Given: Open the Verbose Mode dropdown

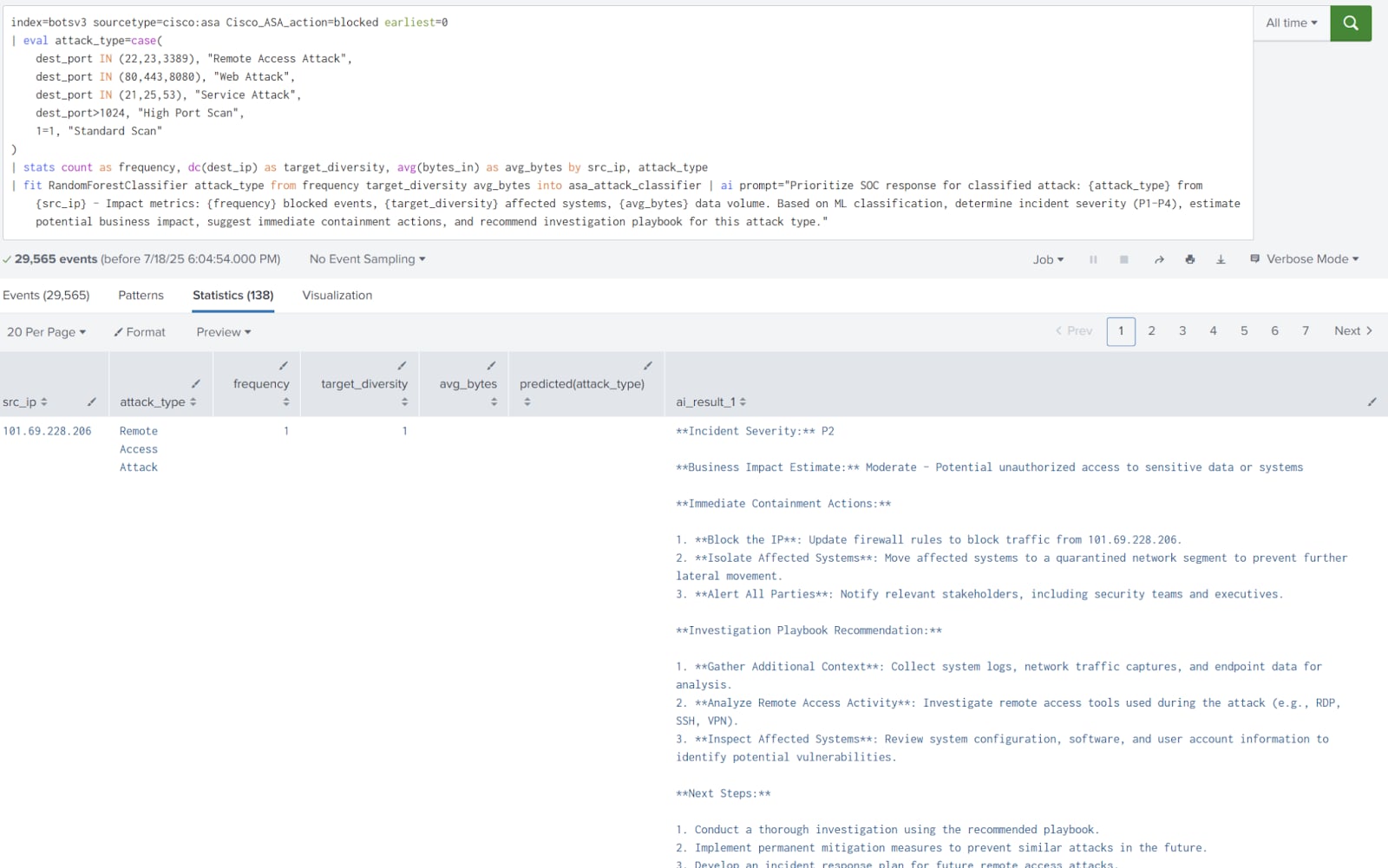Looking at the screenshot, I should tap(1304, 259).
